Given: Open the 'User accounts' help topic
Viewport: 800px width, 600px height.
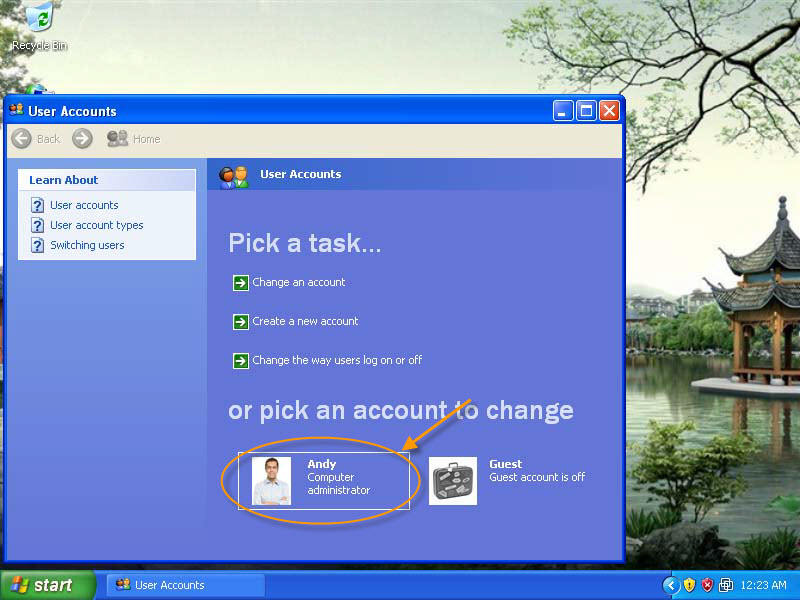Looking at the screenshot, I should coord(84,205).
